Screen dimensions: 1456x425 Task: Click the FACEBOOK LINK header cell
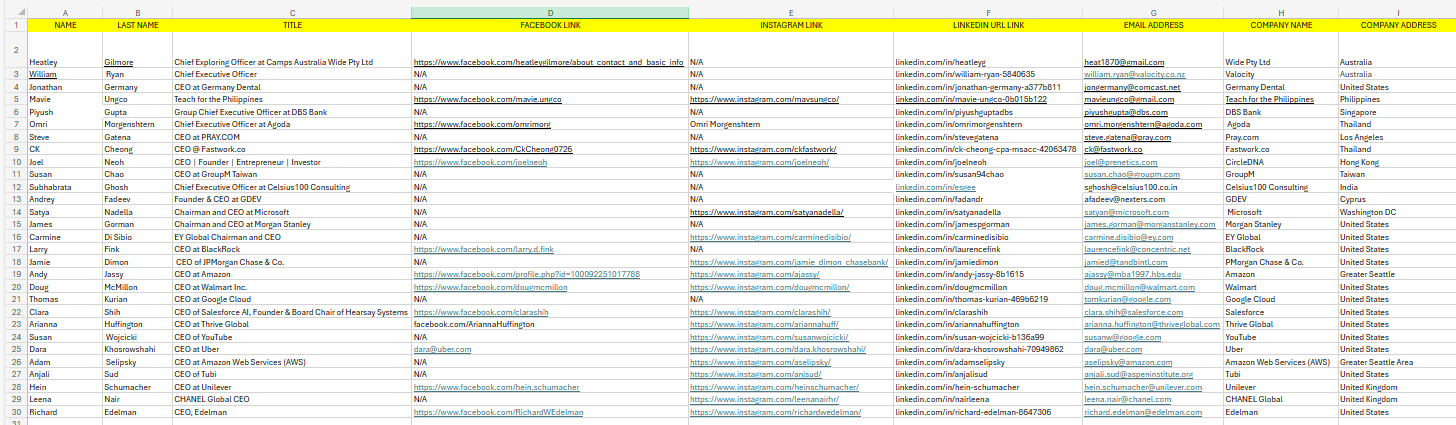pos(550,24)
